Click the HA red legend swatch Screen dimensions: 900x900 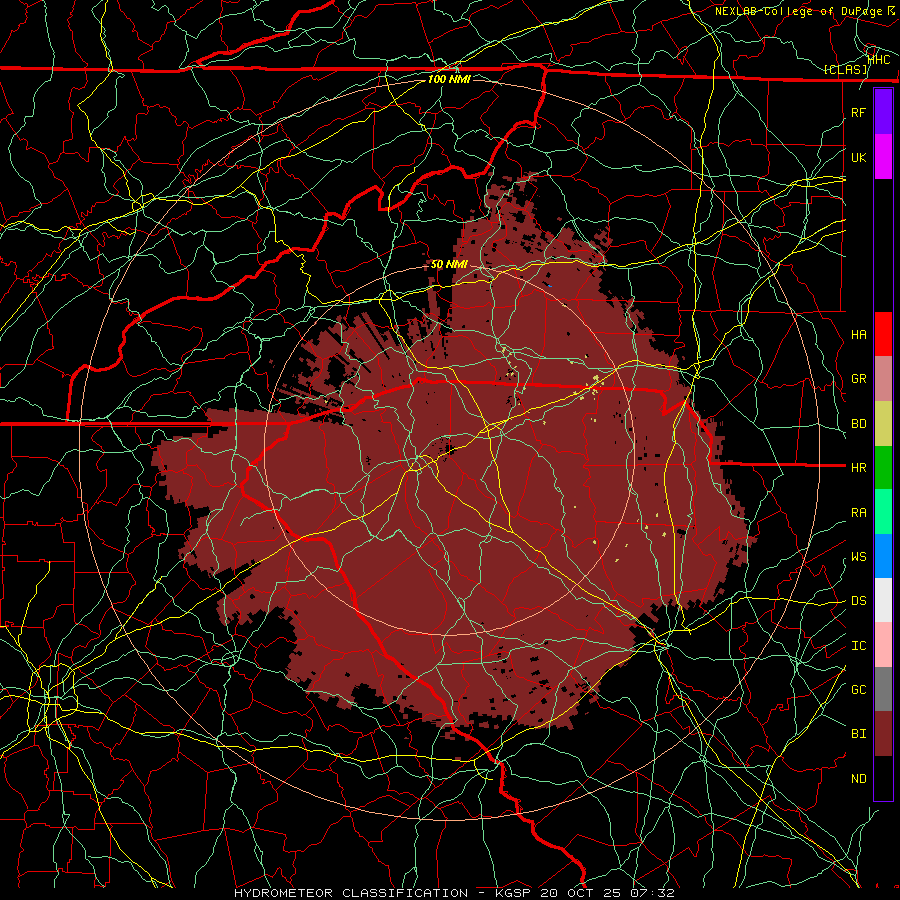[883, 334]
